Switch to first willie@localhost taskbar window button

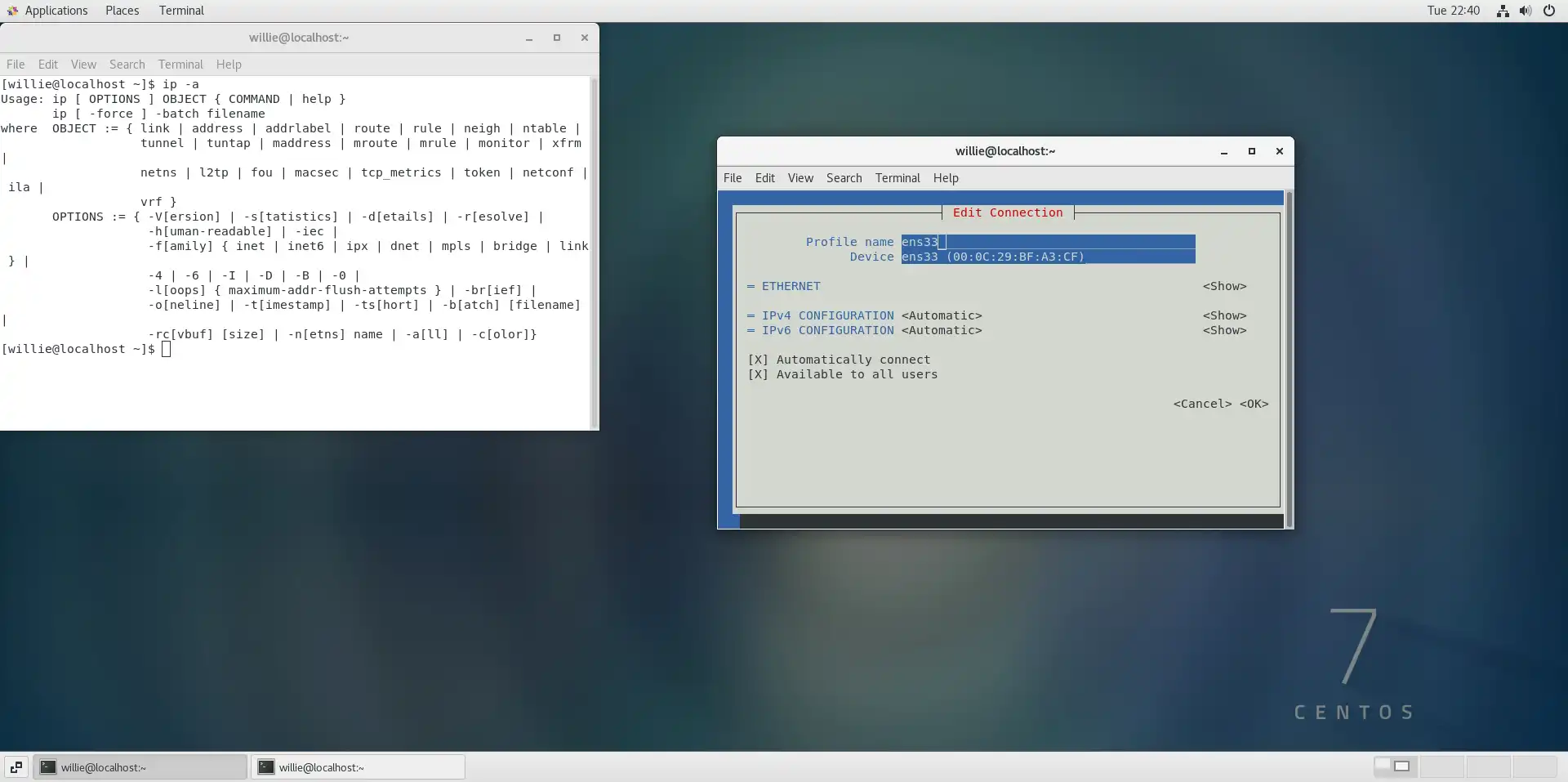coord(140,767)
